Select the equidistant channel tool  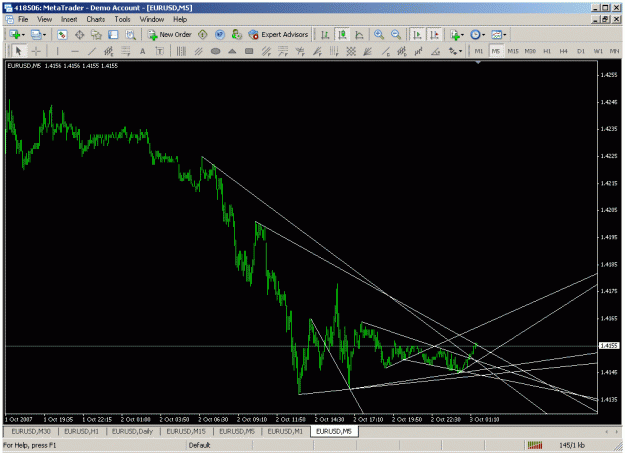(108, 51)
